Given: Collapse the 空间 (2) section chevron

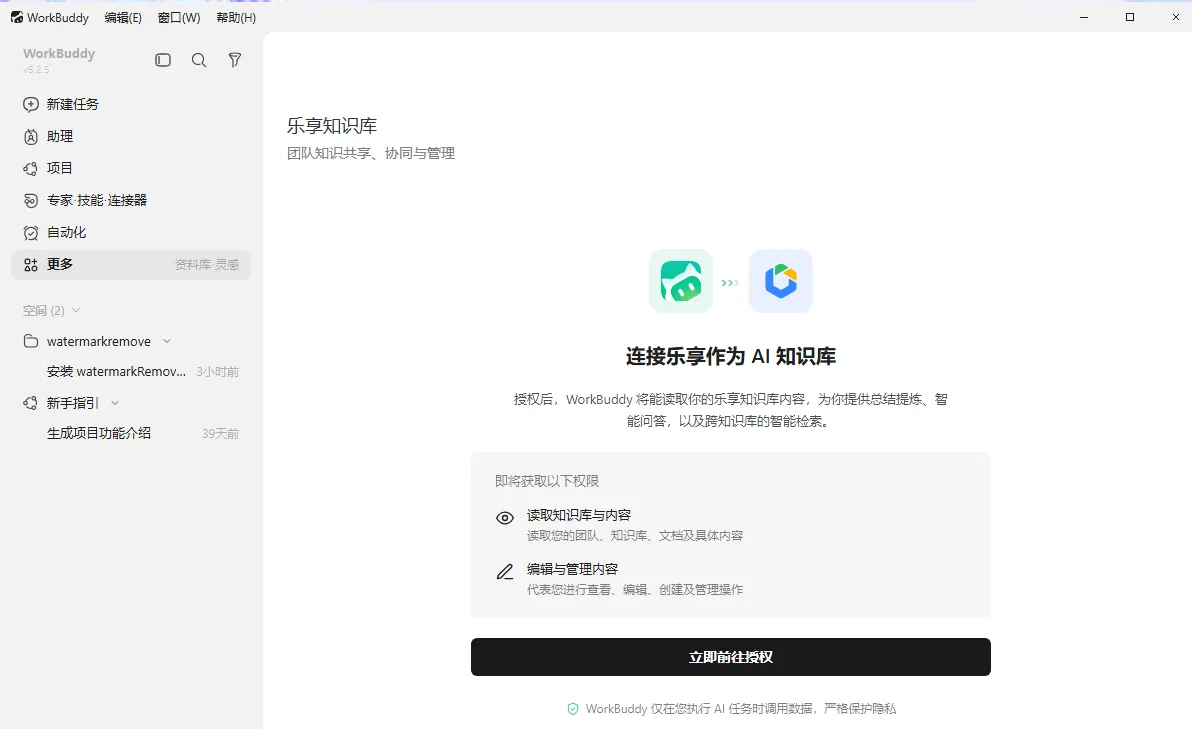Looking at the screenshot, I should [x=76, y=310].
